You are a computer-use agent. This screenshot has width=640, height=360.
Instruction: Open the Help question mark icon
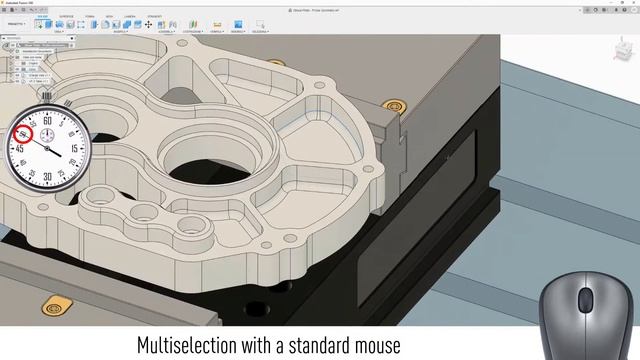click(624, 10)
